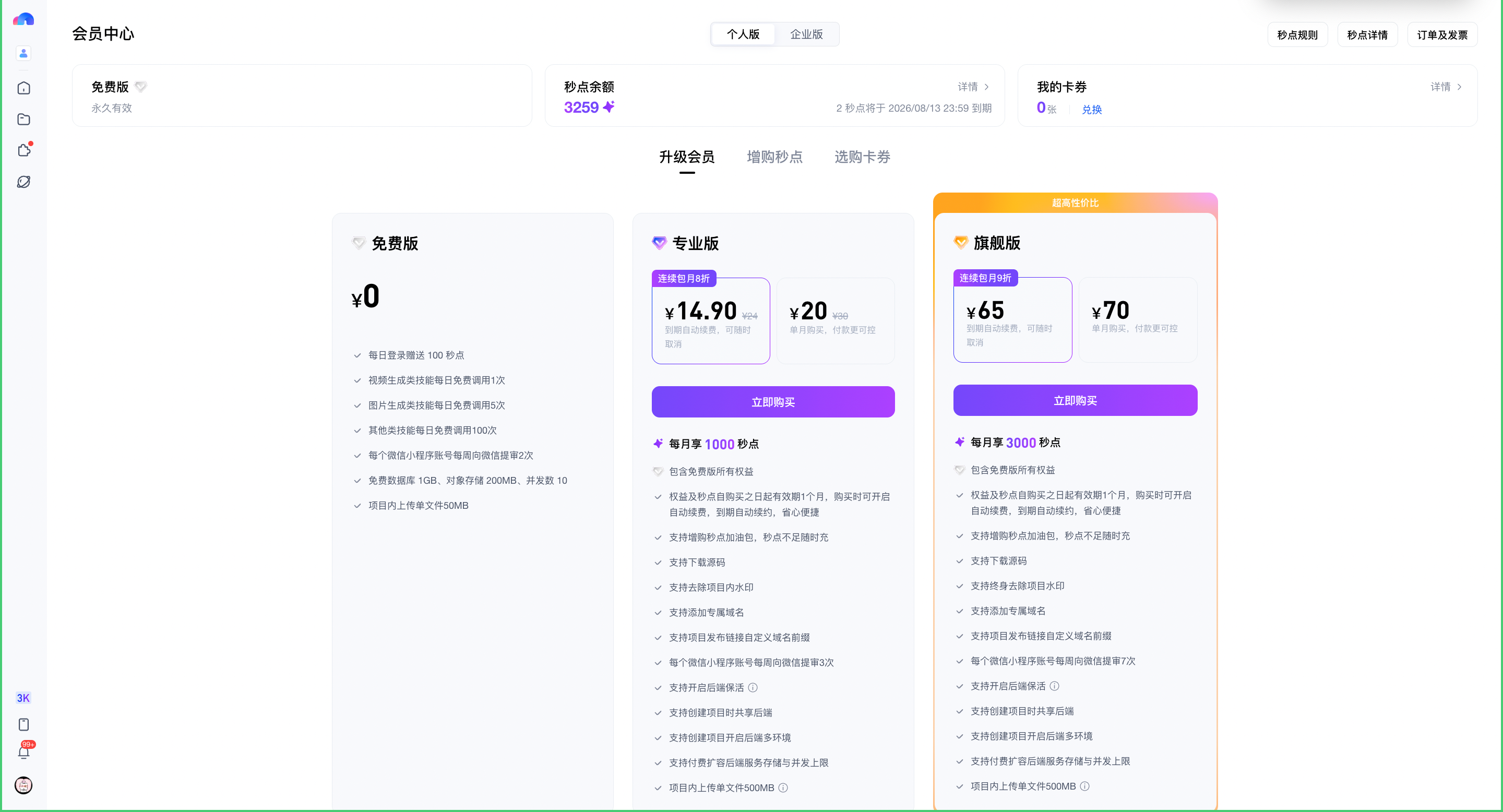
Task: Click info icon beside 旗舰版 支持开启后端保活
Action: point(1054,686)
